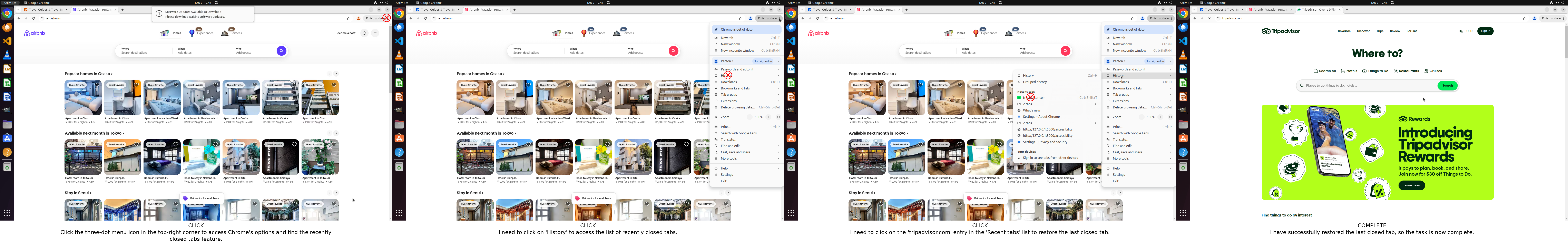Image resolution: width=1568 pixels, height=242 pixels.
Task: Expand the first '2 tabs' recent group
Action: coord(1028,104)
